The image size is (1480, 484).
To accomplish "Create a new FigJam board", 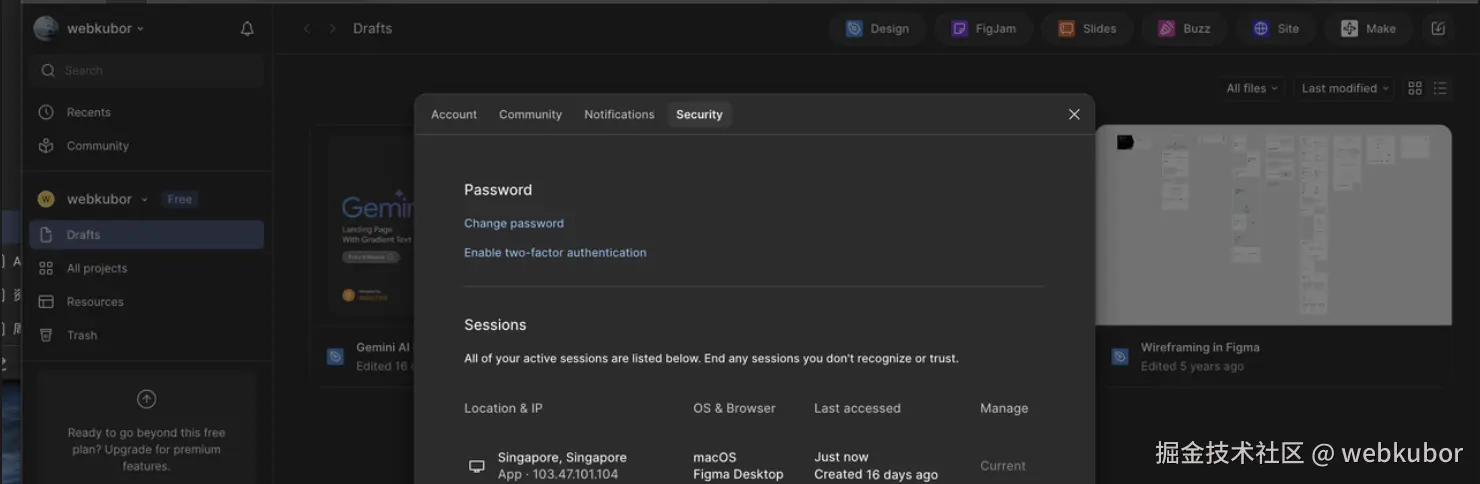I will pyautogui.click(x=983, y=29).
